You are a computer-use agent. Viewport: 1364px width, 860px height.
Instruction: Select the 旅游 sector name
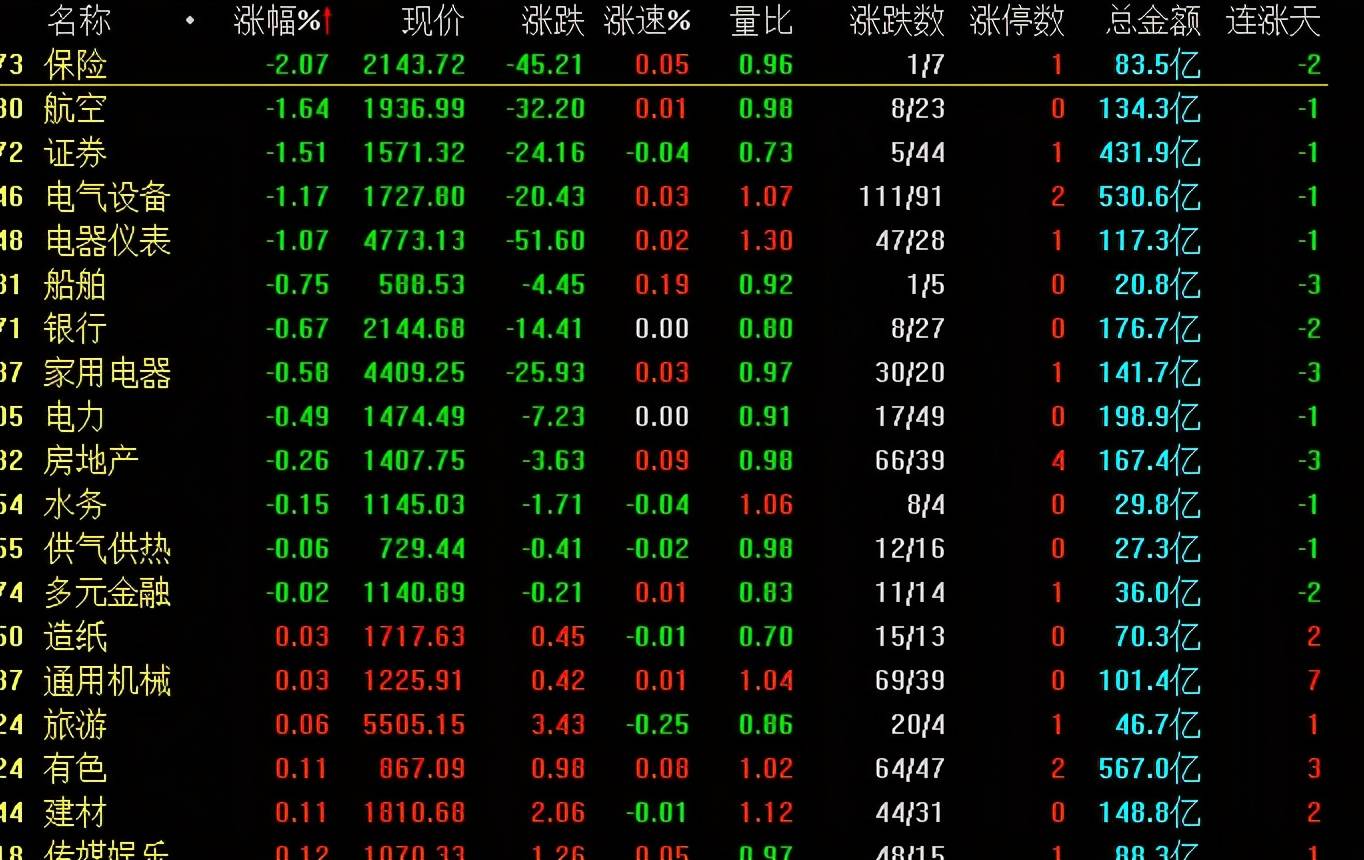[75, 724]
